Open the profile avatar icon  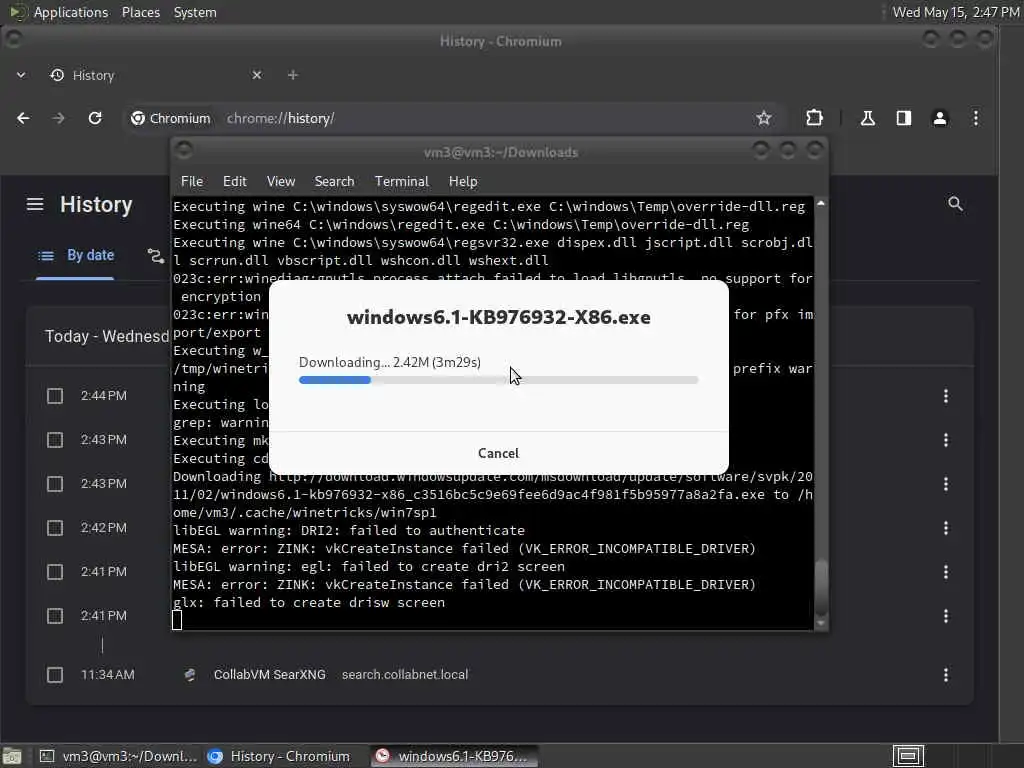click(940, 118)
